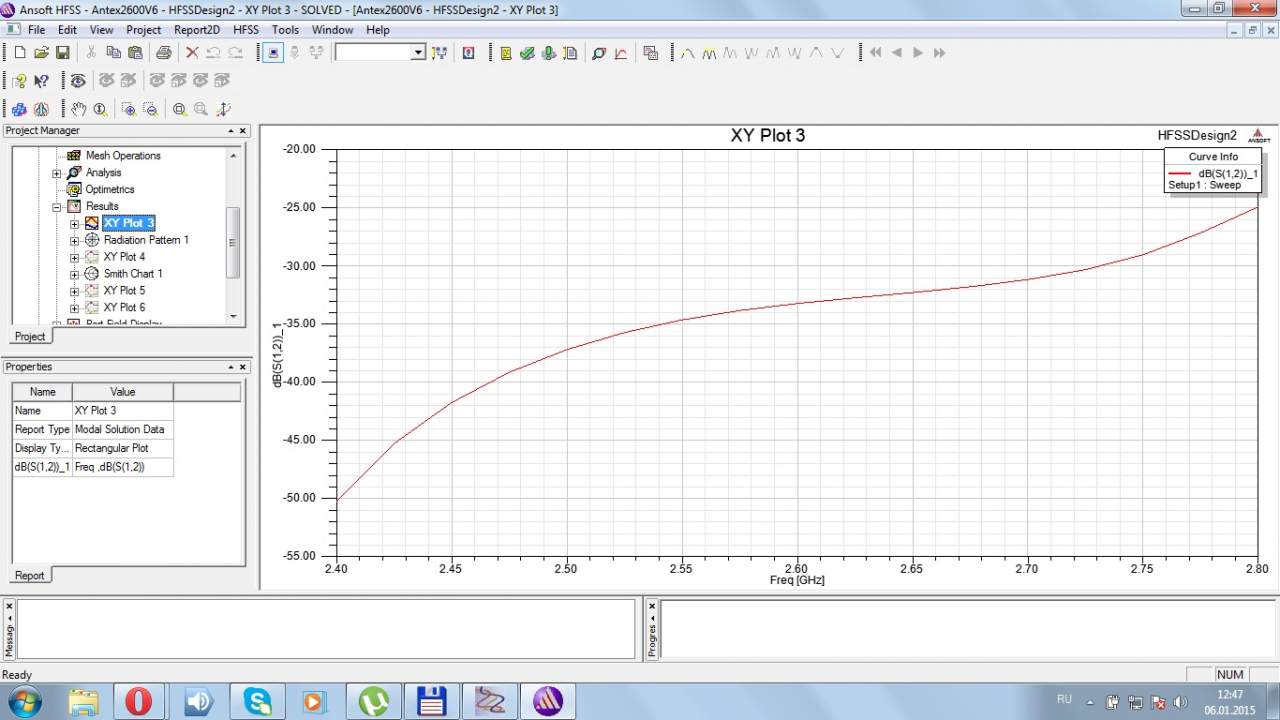Click the Project Manager scrollbar down arrow
The width and height of the screenshot is (1280, 720).
coord(234,316)
